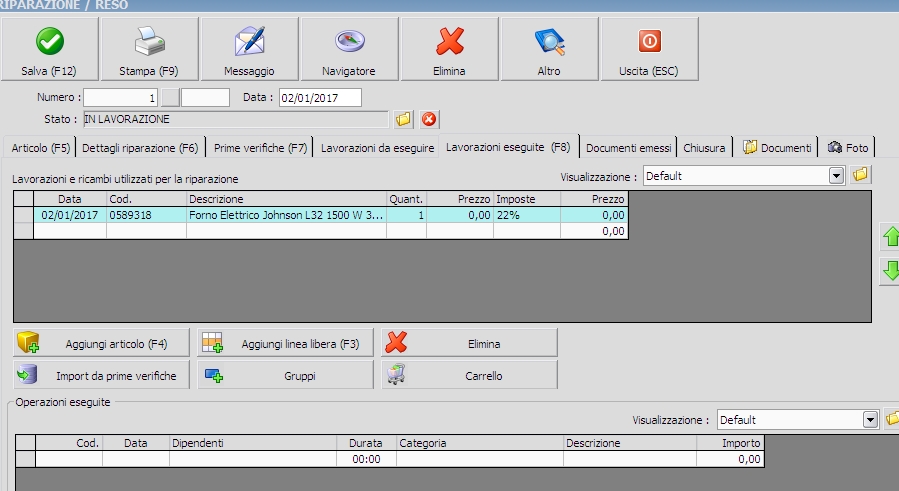Click the green Salva (F12) checkmark icon
Image resolution: width=899 pixels, height=491 pixels.
point(50,41)
